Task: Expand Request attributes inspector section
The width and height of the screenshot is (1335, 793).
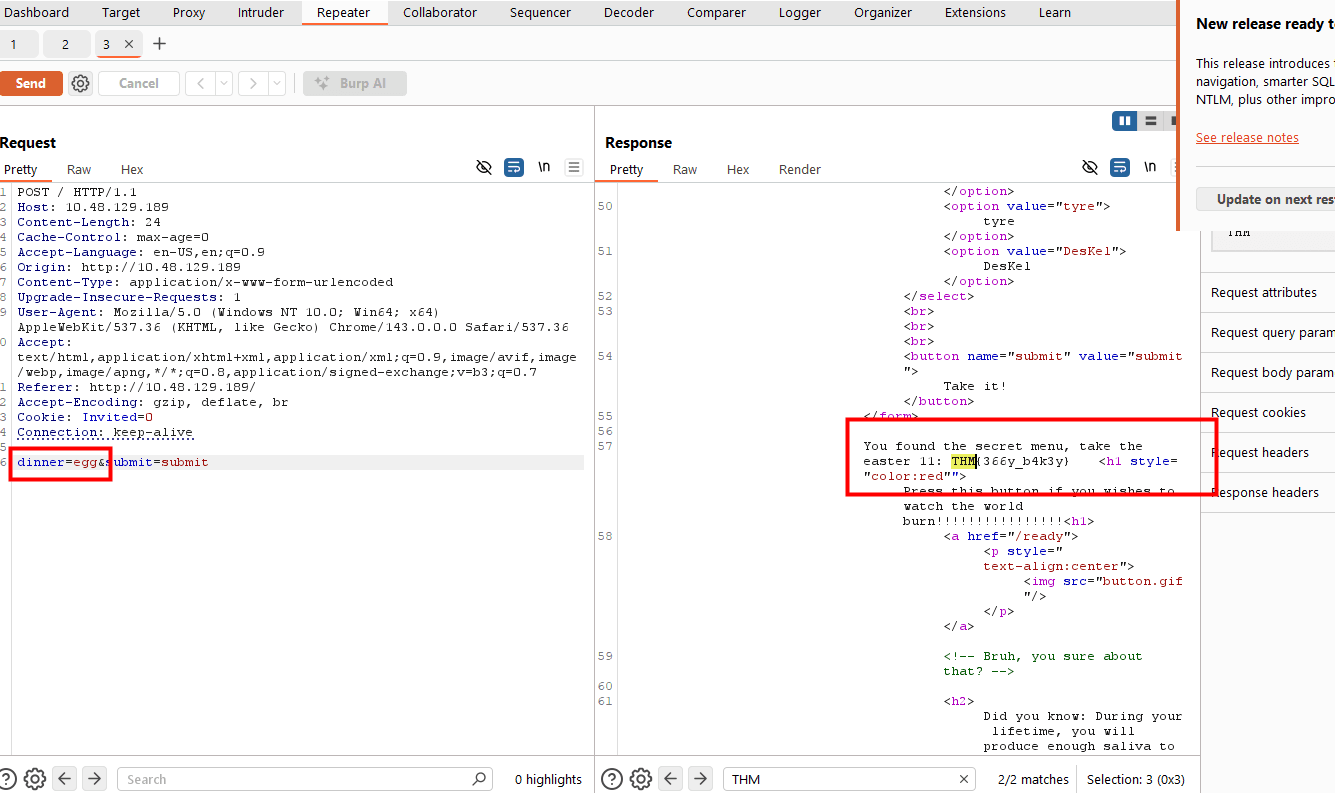Action: (x=1263, y=293)
